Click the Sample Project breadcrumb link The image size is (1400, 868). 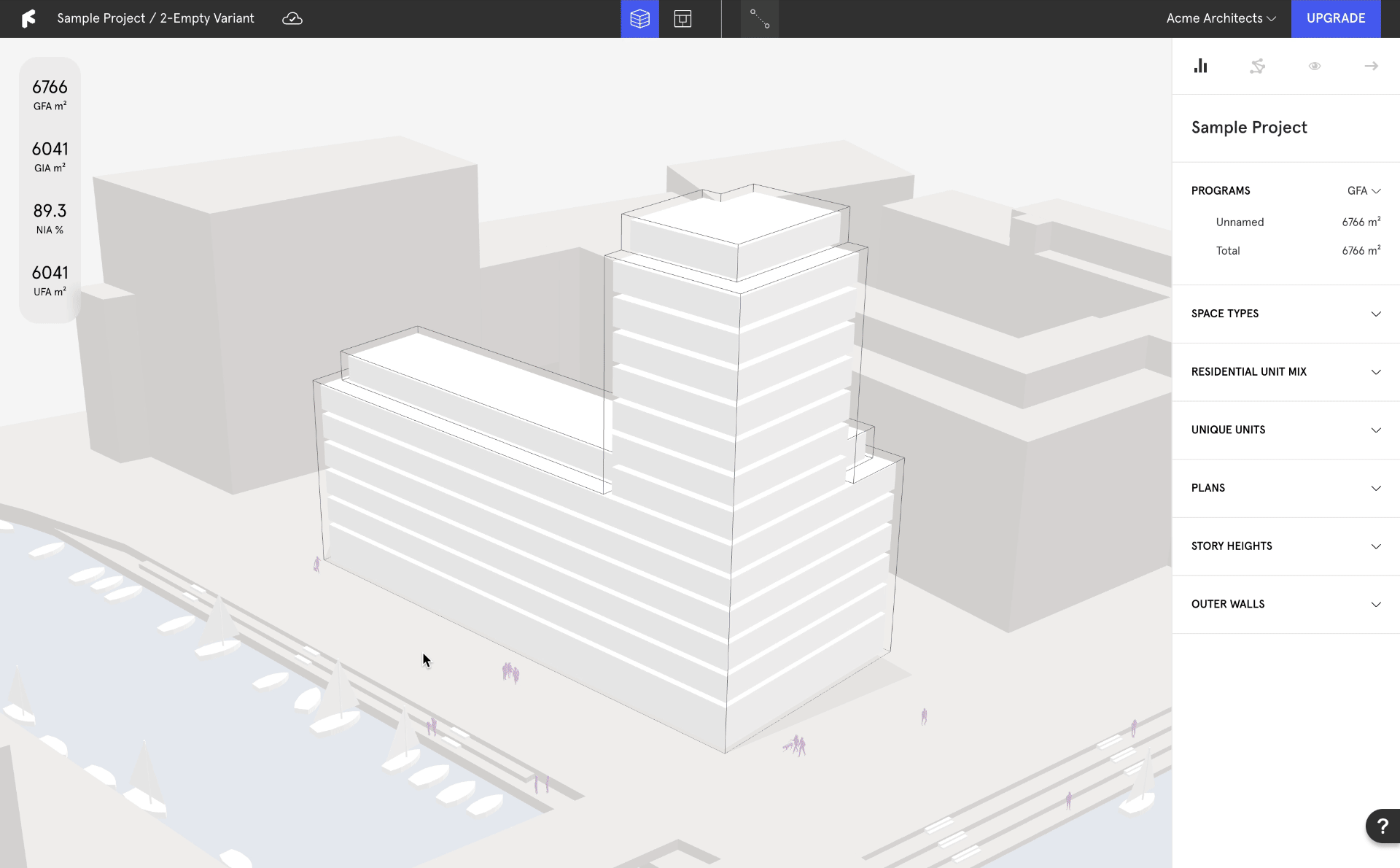click(x=101, y=18)
